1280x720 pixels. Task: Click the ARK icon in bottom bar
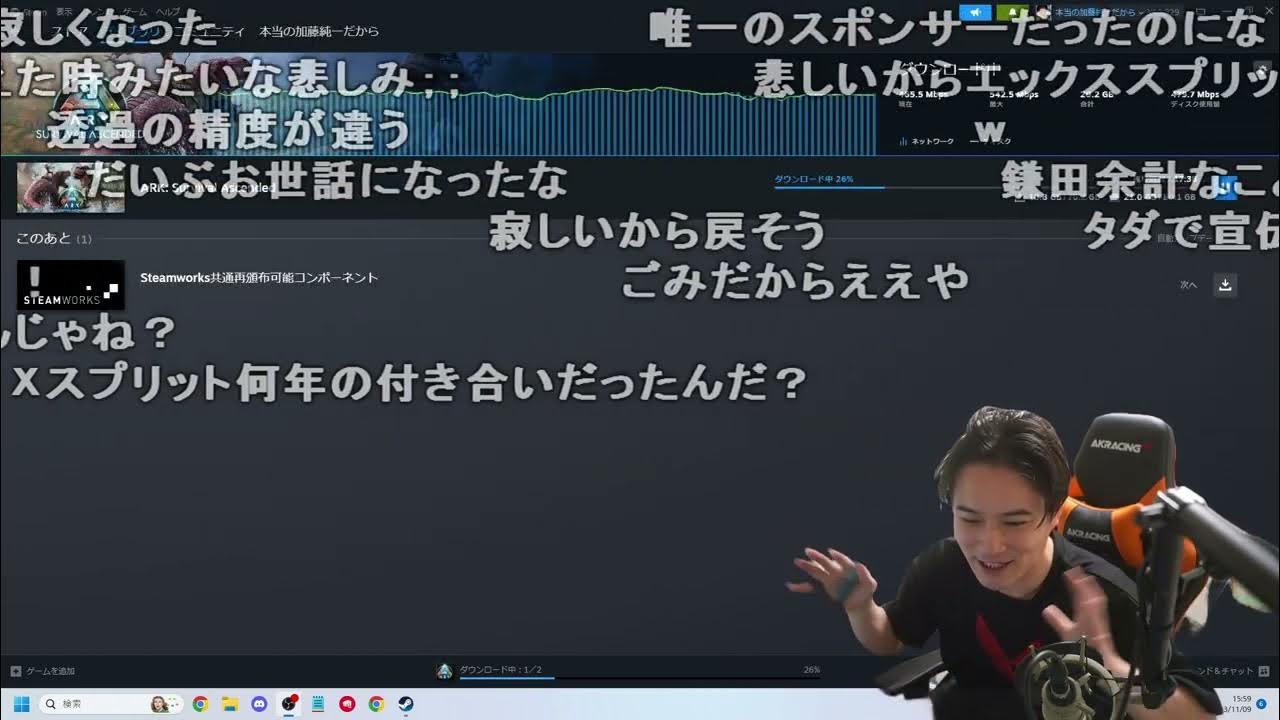[x=445, y=671]
